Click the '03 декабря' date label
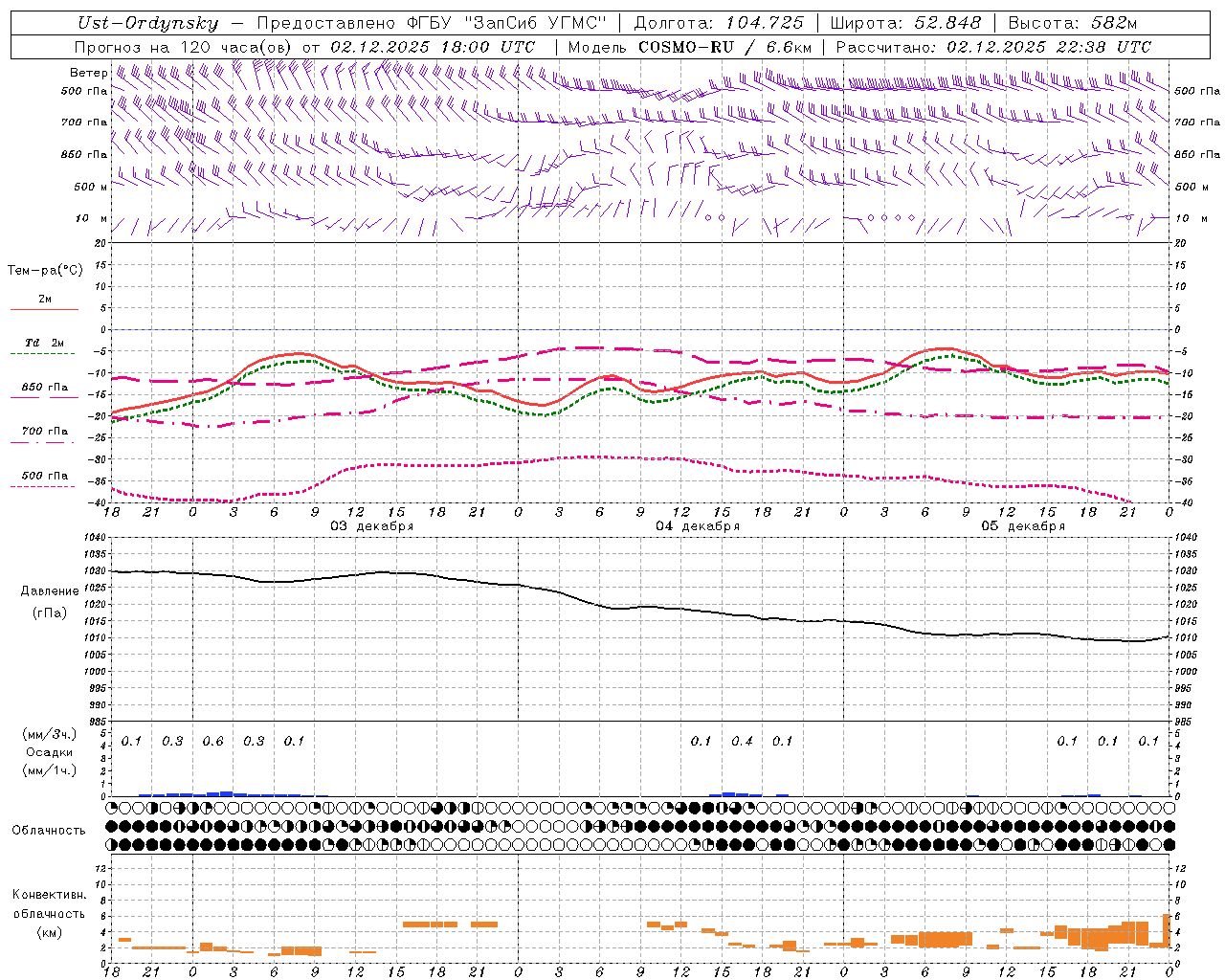Screen dimensions: 1225x980 point(372,526)
